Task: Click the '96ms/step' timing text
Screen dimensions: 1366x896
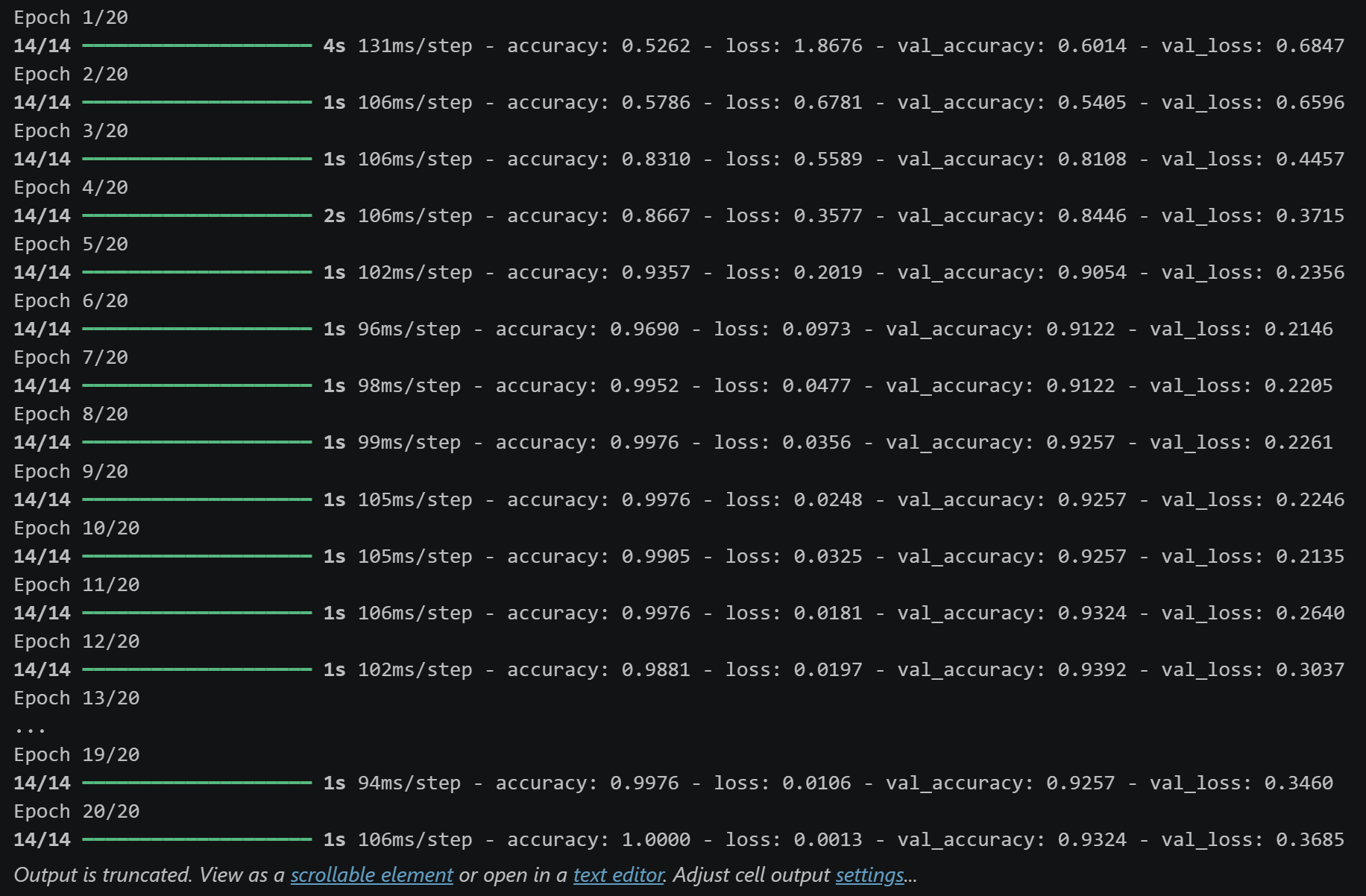Action: [x=409, y=329]
